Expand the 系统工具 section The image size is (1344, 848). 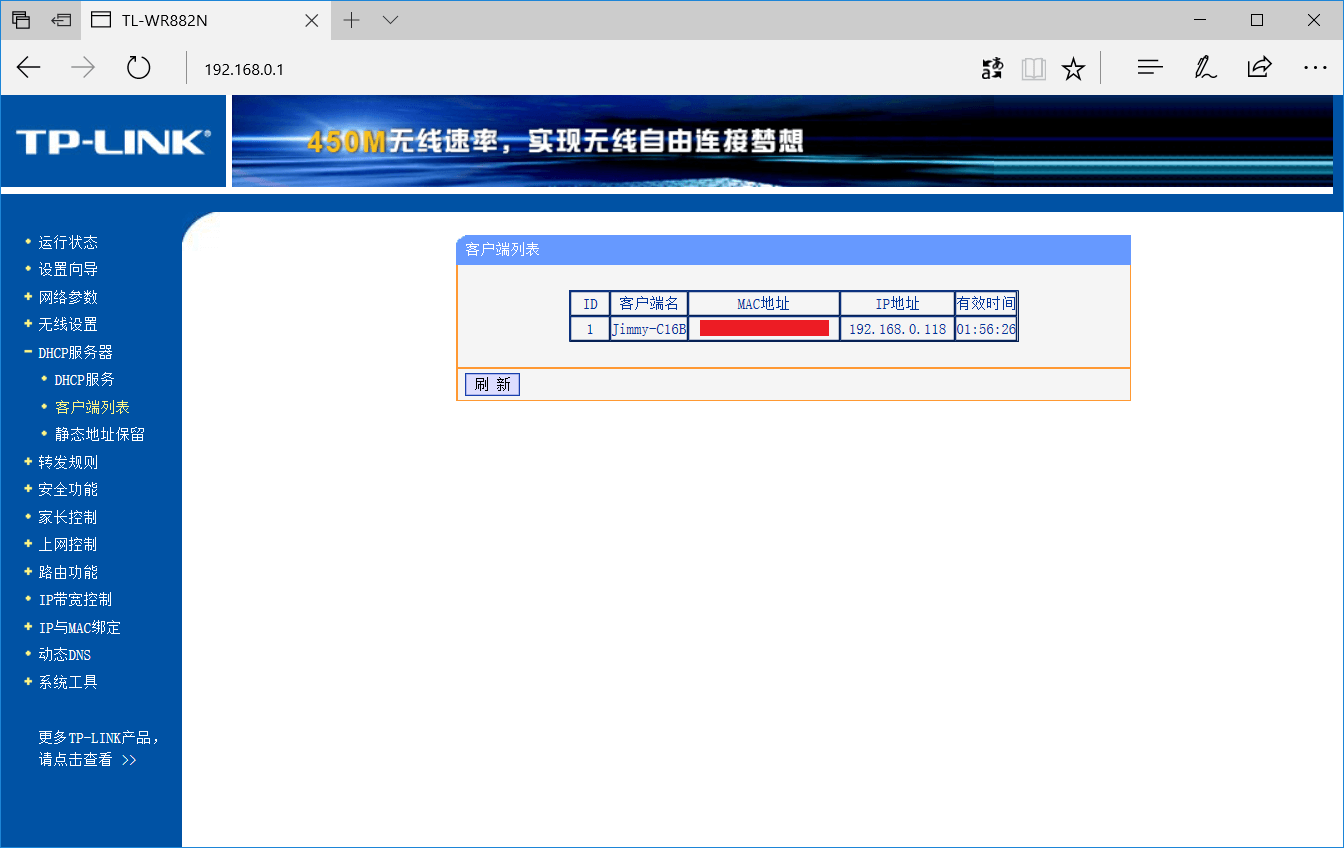[x=67, y=681]
